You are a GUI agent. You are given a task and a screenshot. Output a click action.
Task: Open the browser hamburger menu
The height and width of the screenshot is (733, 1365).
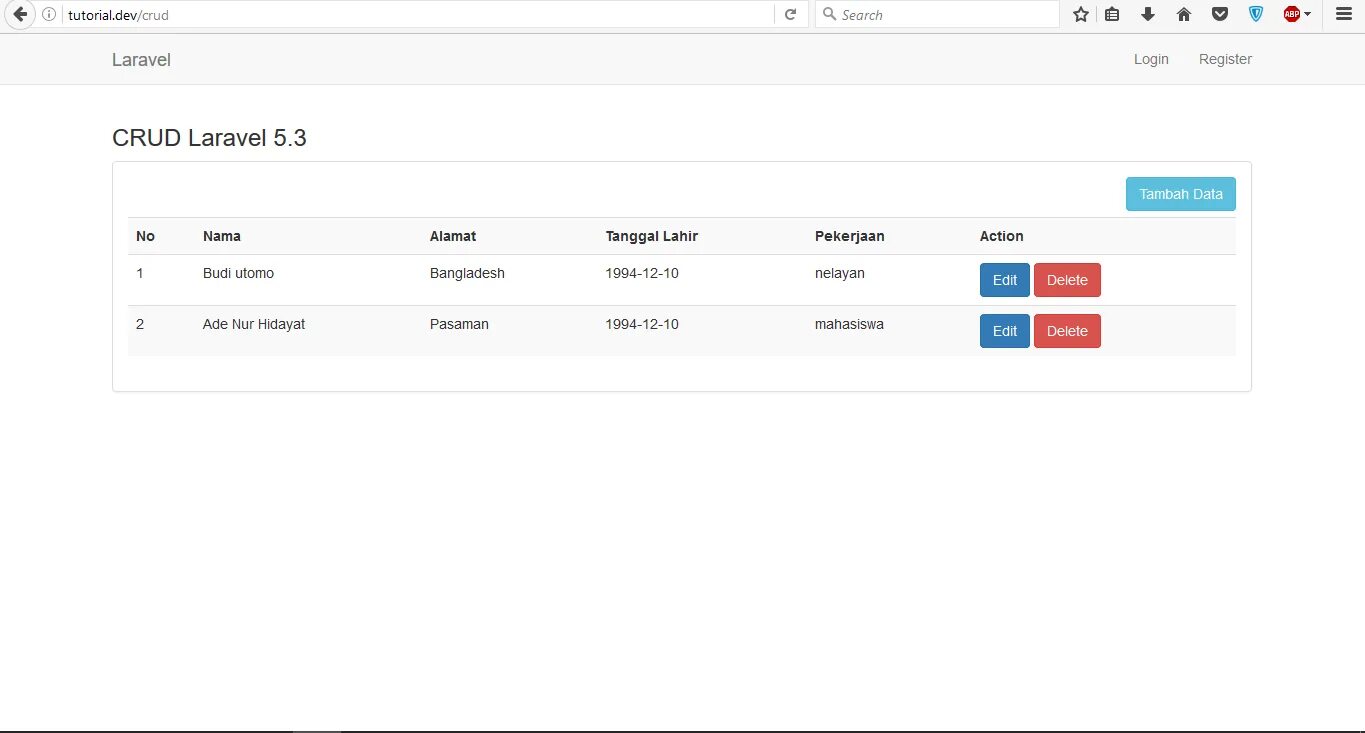coord(1343,14)
